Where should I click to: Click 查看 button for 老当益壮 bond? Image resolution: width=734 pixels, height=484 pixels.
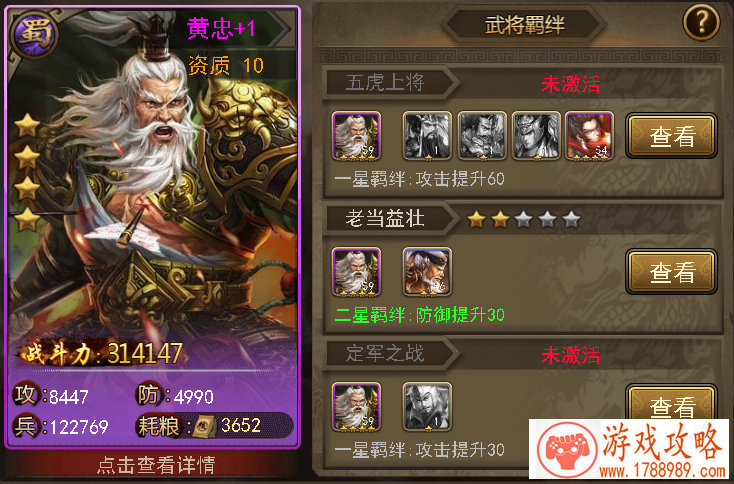point(671,272)
